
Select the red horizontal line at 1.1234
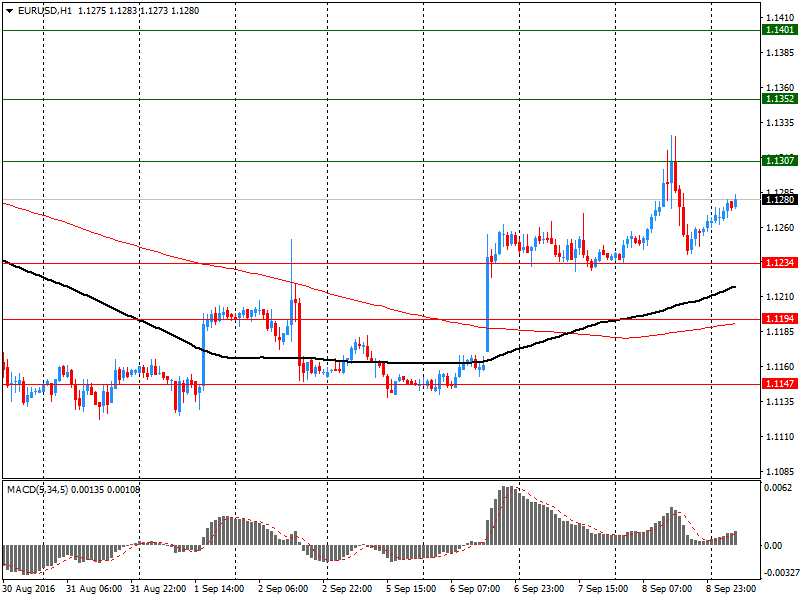381,263
